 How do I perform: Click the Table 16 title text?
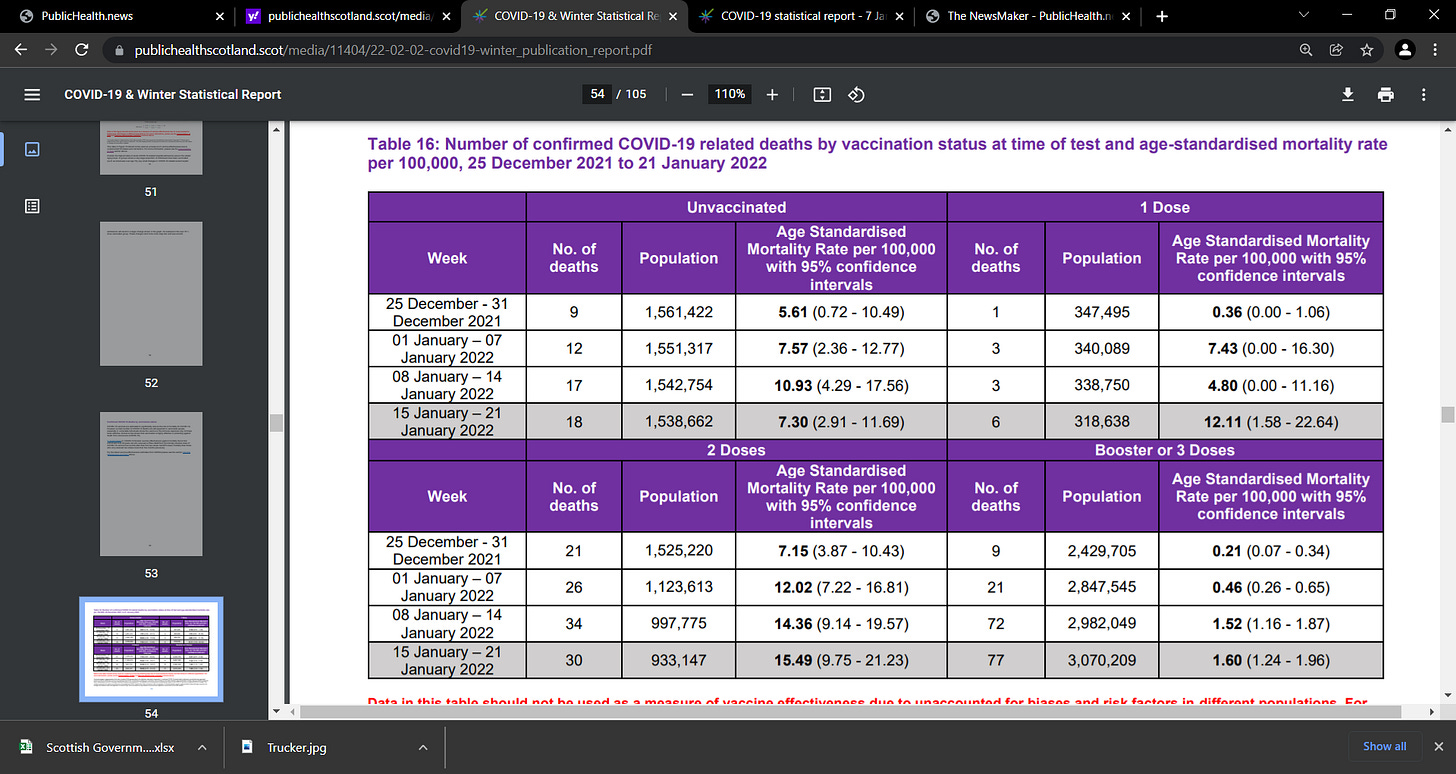click(x=877, y=153)
